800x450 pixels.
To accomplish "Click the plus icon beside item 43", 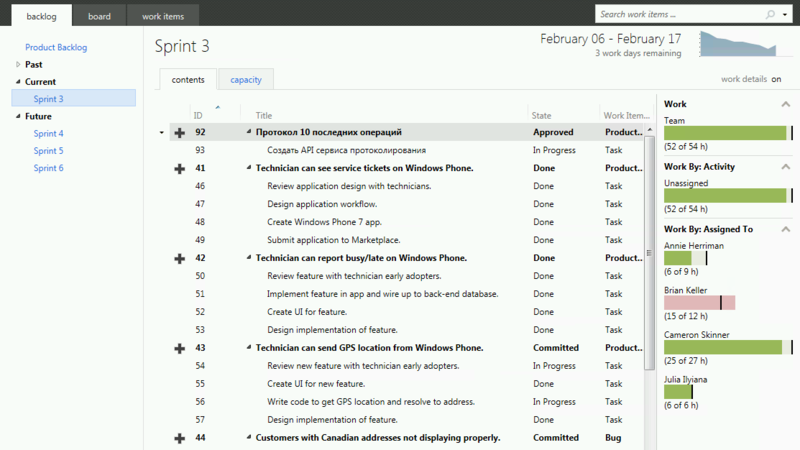I will (x=180, y=348).
